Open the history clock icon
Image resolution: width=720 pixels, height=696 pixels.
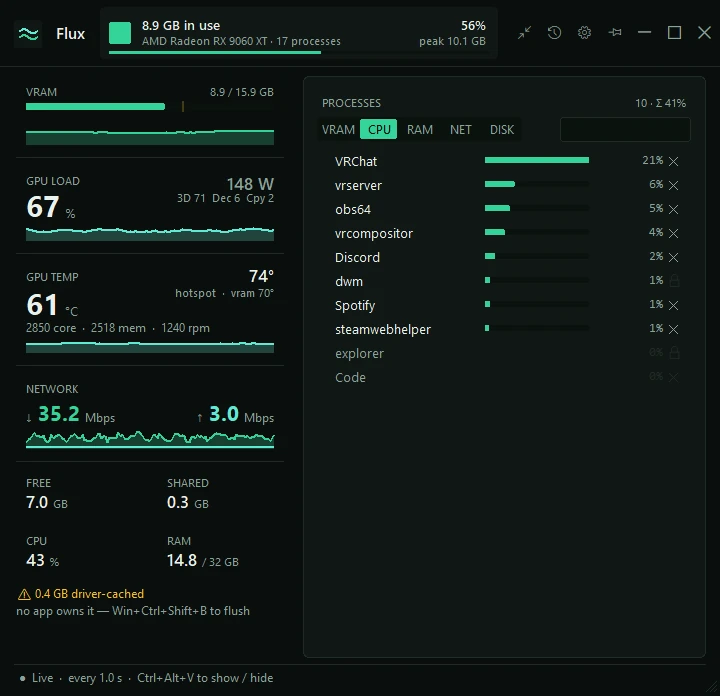(x=554, y=33)
